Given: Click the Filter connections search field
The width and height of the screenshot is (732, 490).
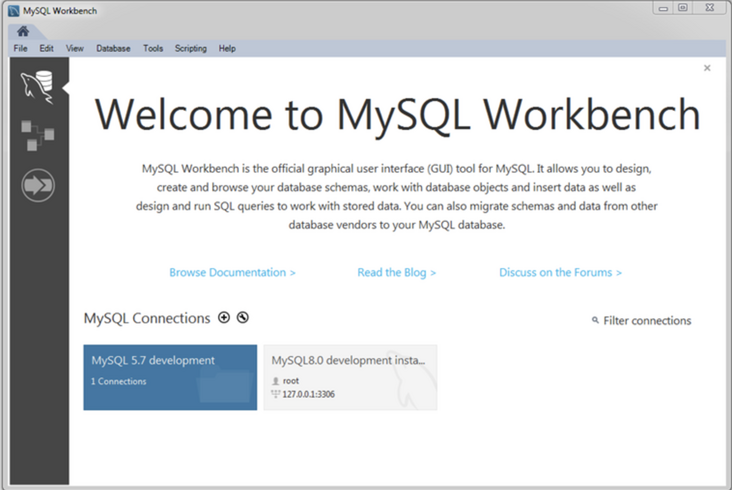Looking at the screenshot, I should 647,321.
